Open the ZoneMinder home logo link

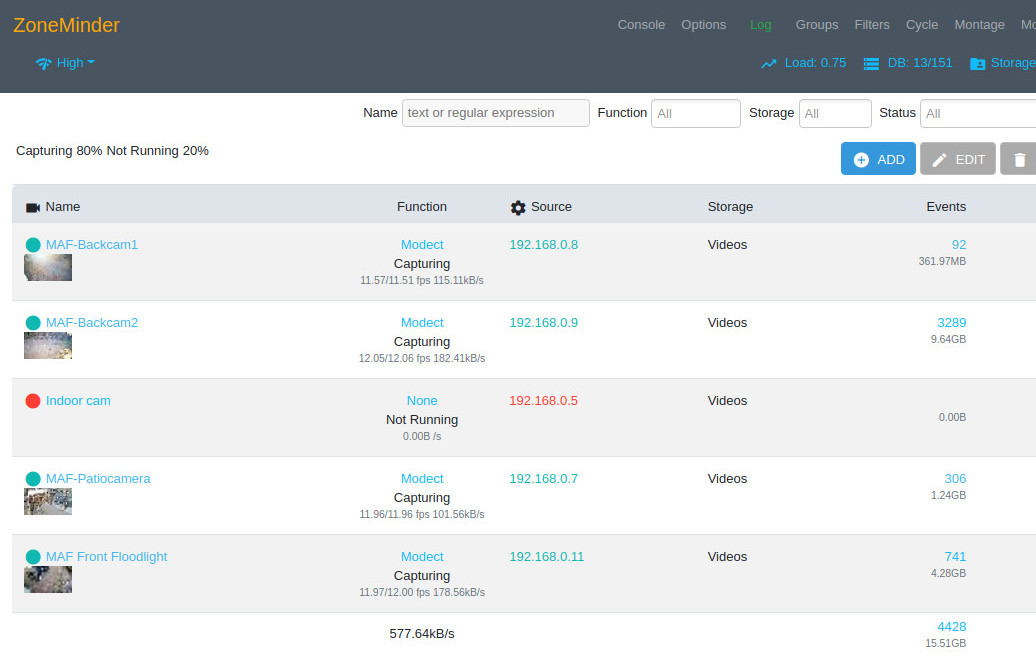tap(66, 25)
